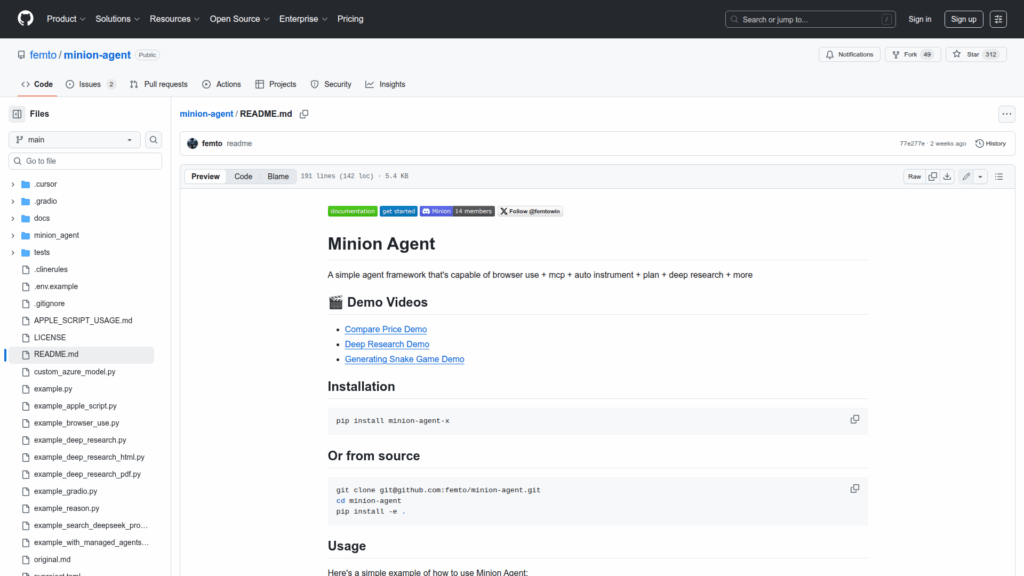
Task: Click the search files magnifier icon
Action: [154, 140]
